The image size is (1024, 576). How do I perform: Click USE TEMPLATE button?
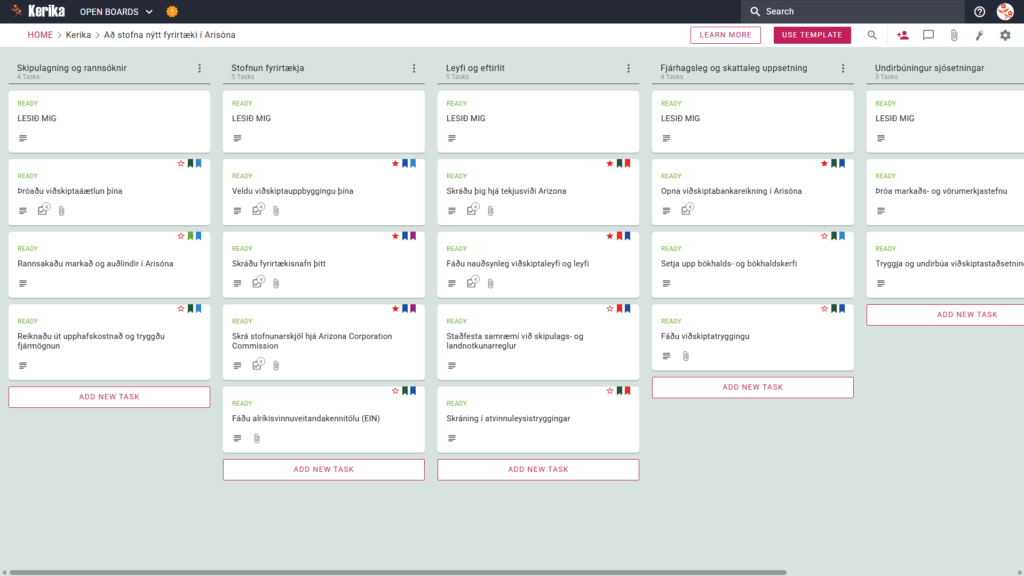[812, 35]
